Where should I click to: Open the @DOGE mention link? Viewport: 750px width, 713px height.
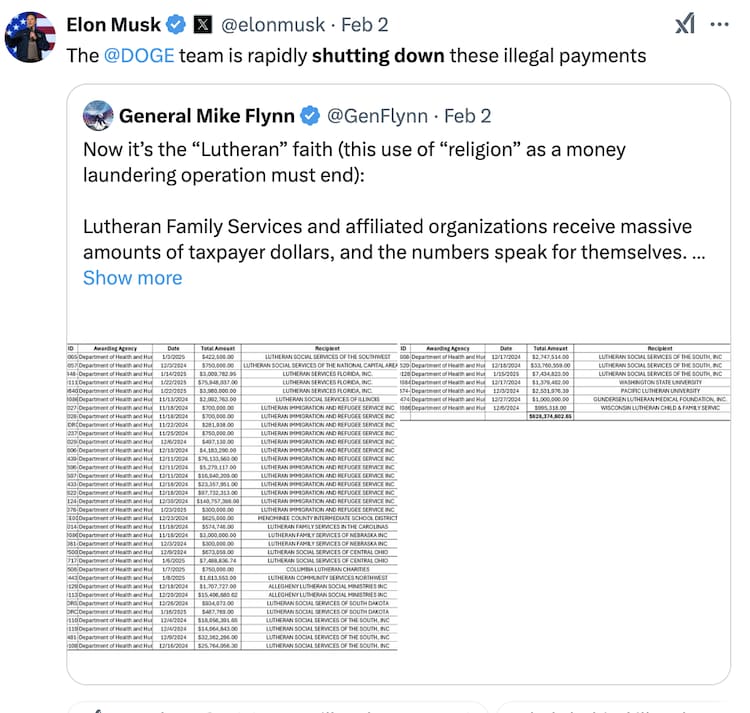(x=139, y=56)
